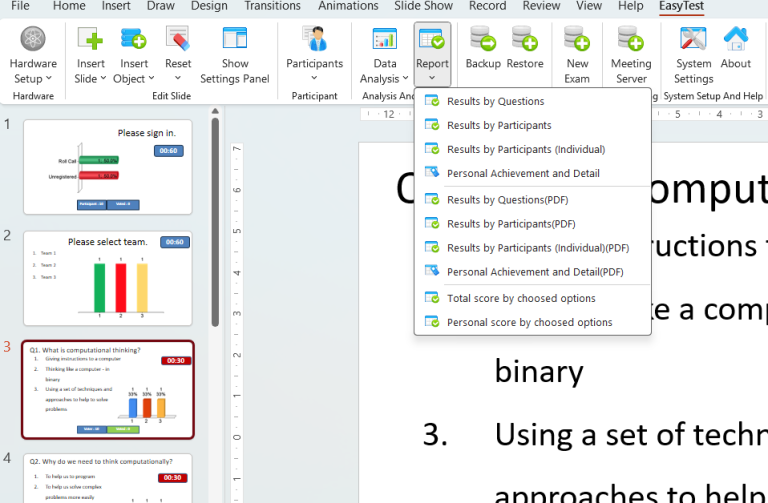Click the Reset eraser icon
Viewport: 768px width, 503px height.
pyautogui.click(x=178, y=39)
